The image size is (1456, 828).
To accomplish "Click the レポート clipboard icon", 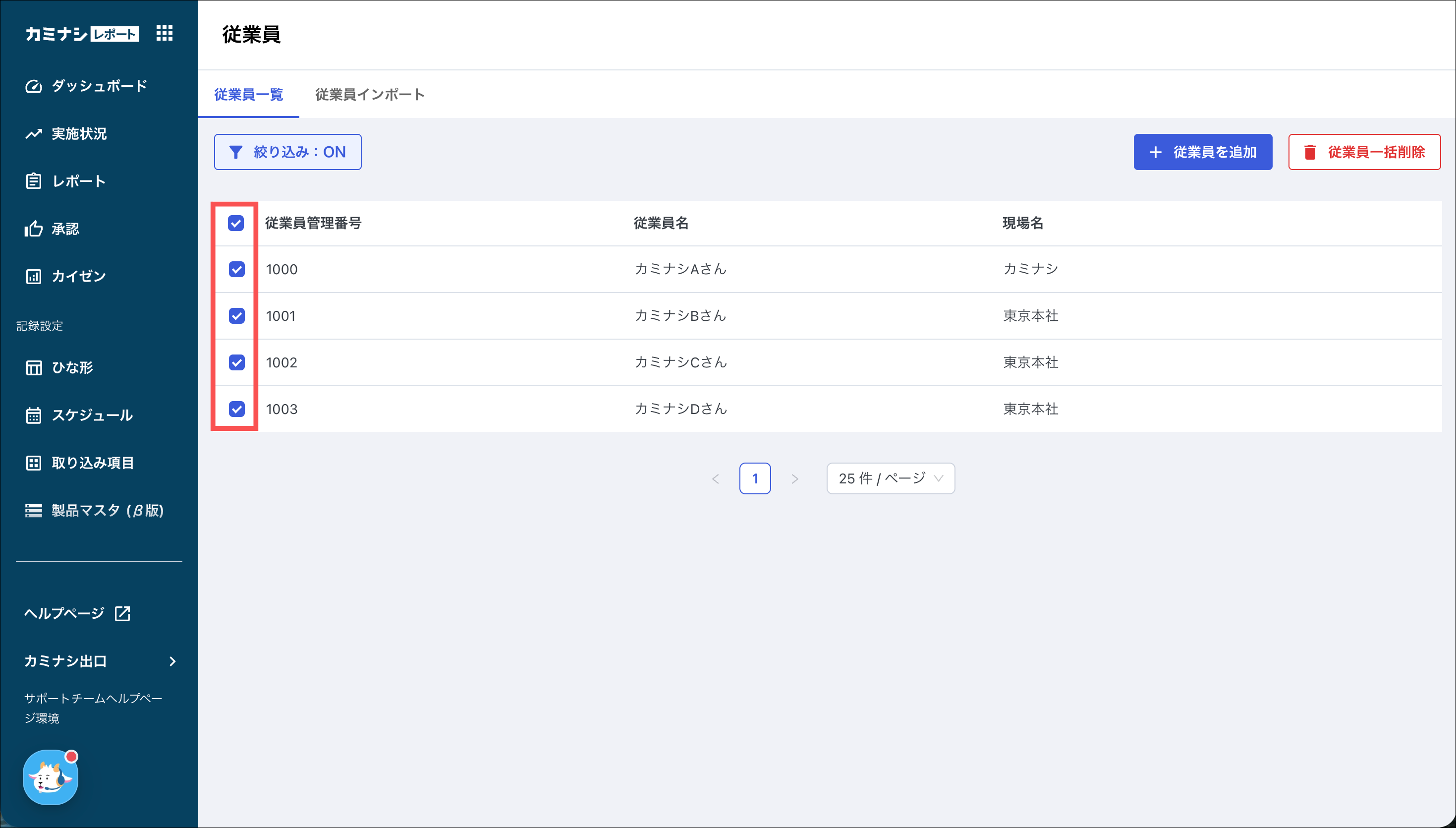I will click(x=34, y=181).
